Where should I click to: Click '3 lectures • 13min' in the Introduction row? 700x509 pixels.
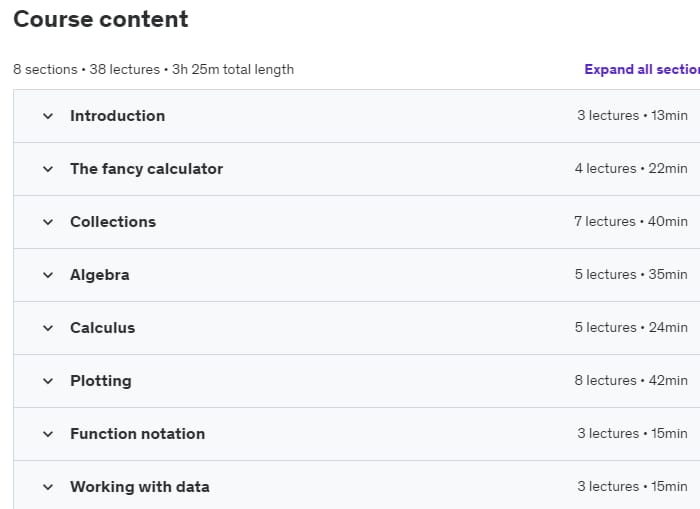pyautogui.click(x=632, y=116)
